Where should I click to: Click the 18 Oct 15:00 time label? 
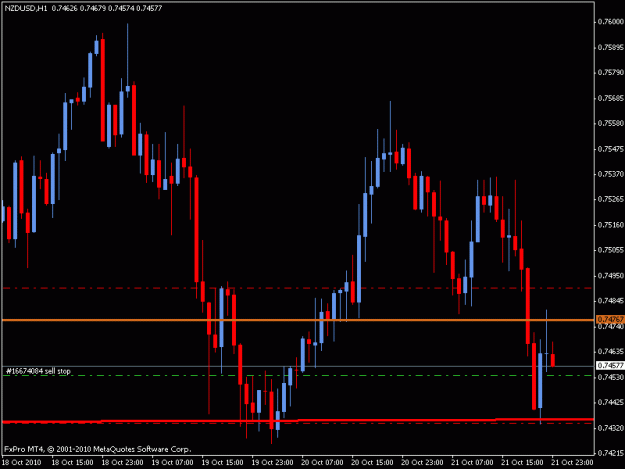73,463
